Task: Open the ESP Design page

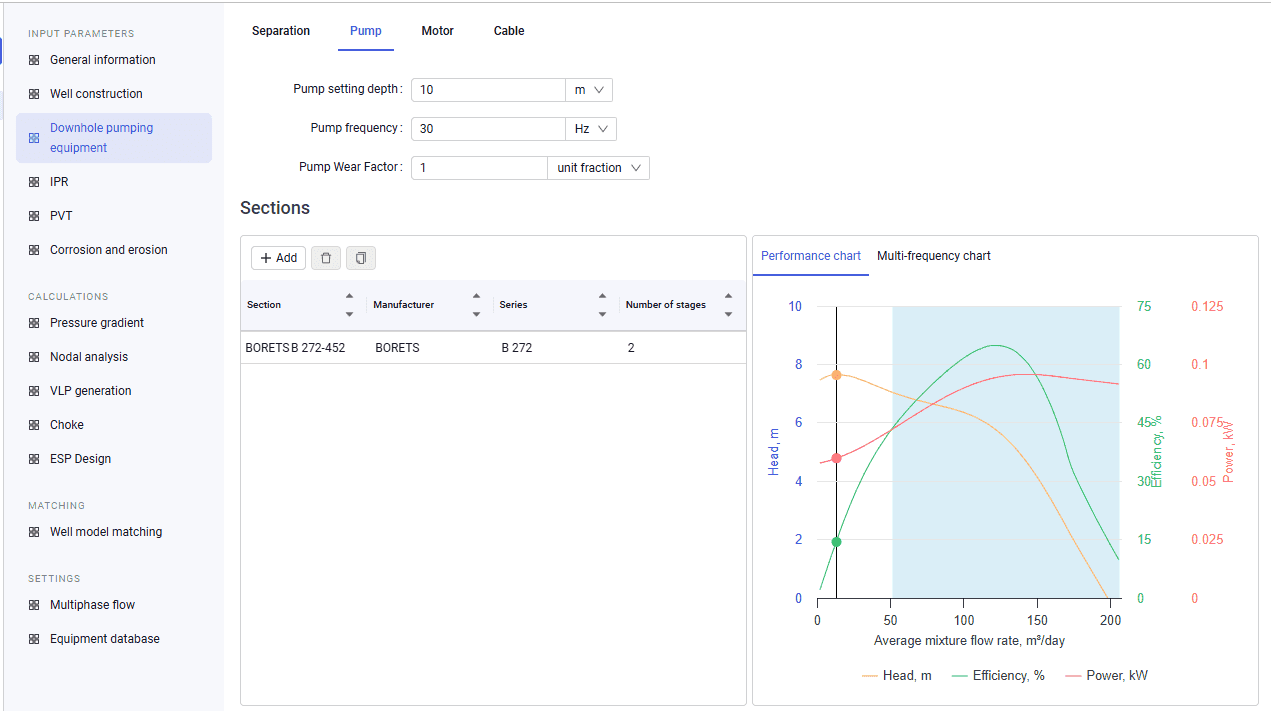Action: point(81,459)
